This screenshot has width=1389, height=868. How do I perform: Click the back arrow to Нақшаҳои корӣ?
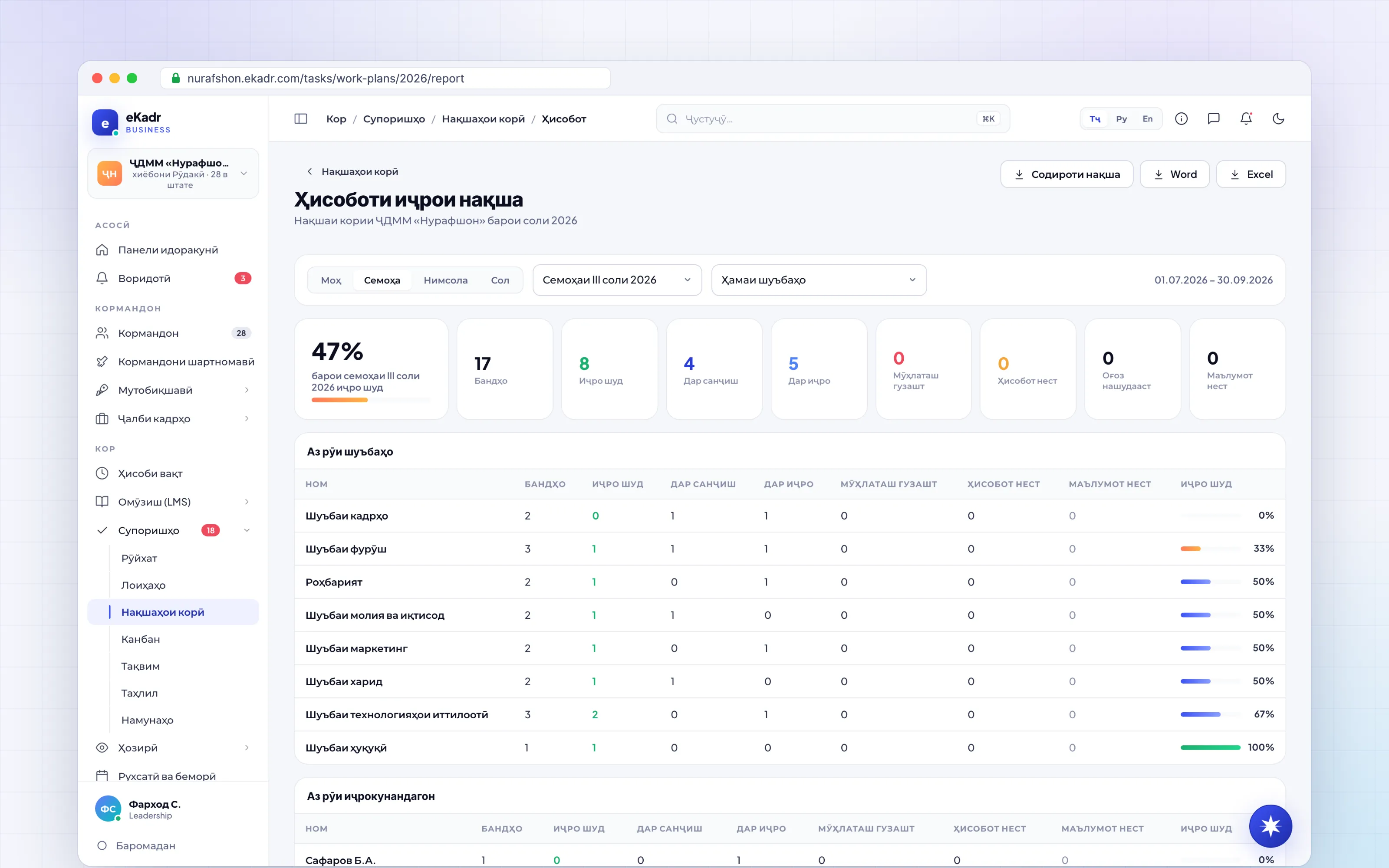[309, 172]
